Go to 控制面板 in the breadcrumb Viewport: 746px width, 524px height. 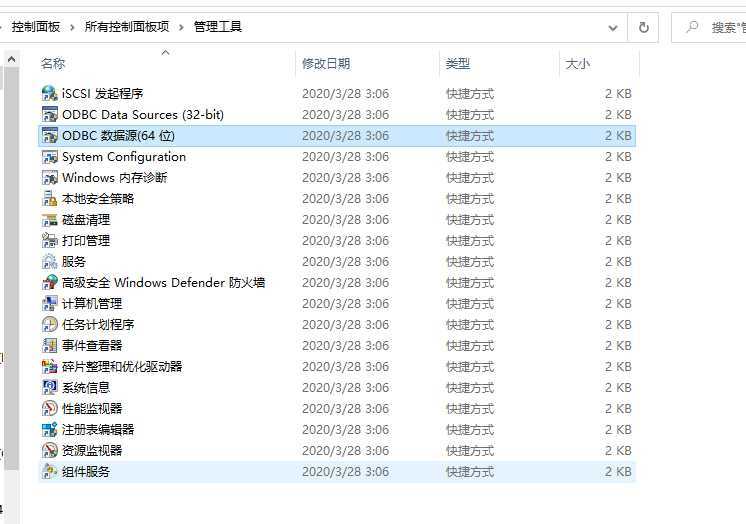click(x=36, y=27)
